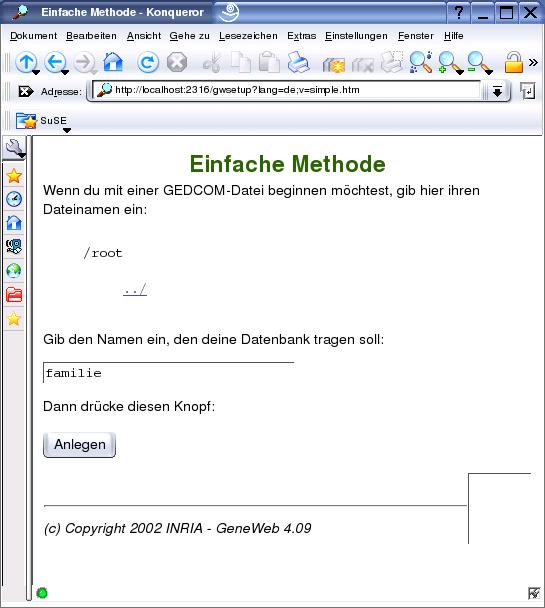
Task: Open the Home page icon in toolbar
Action: click(x=113, y=62)
